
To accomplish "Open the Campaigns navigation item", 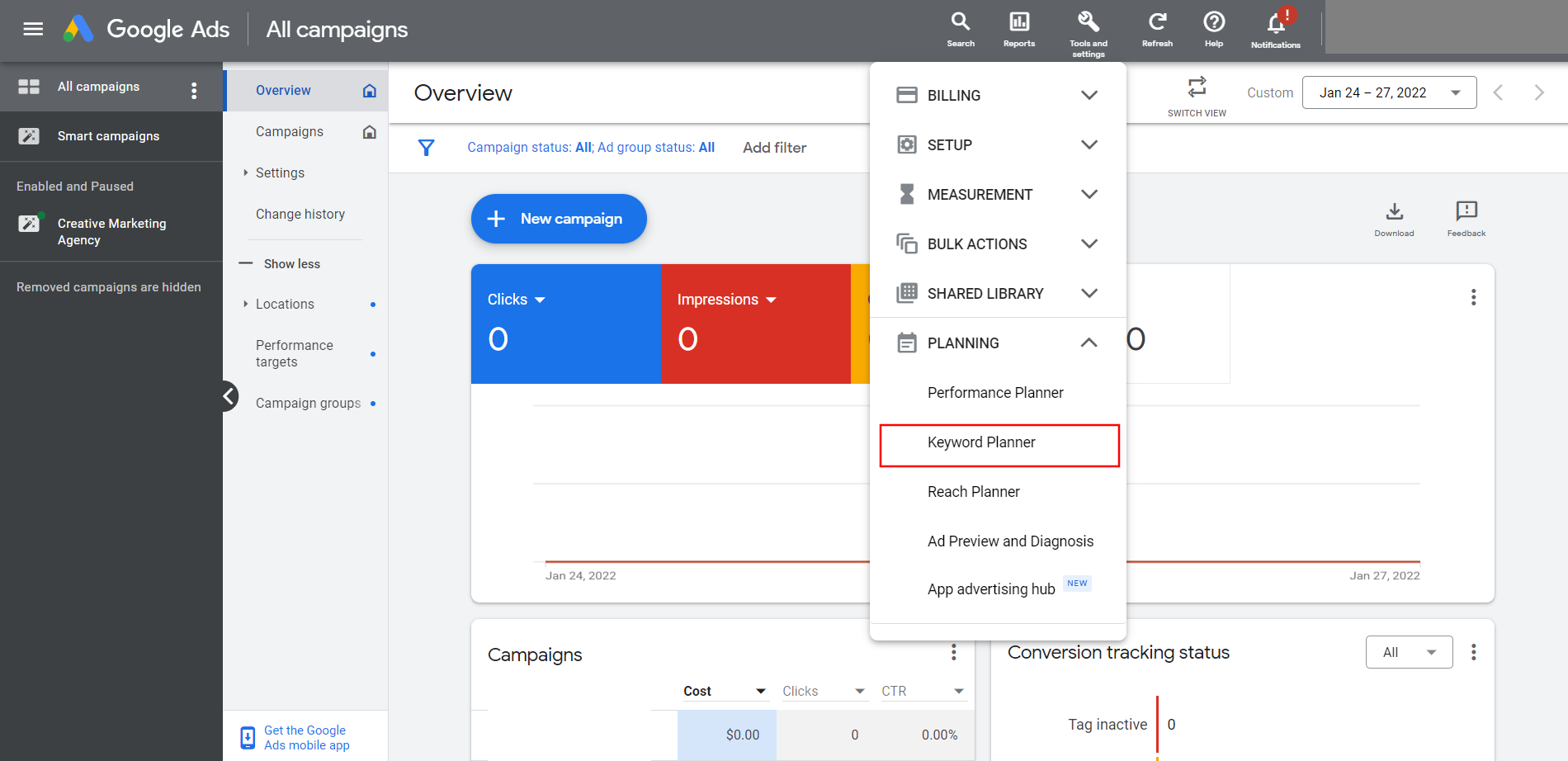I will (289, 132).
